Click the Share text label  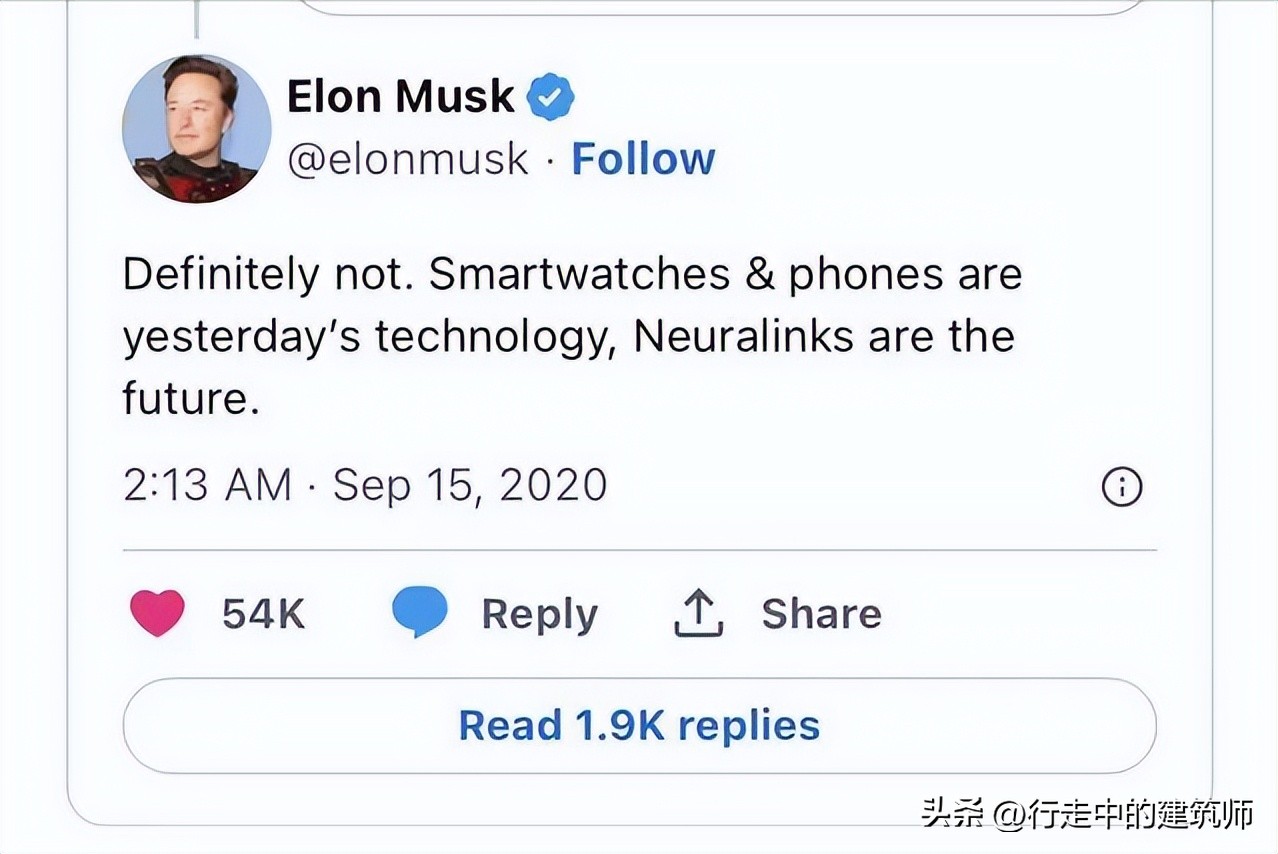coord(821,613)
